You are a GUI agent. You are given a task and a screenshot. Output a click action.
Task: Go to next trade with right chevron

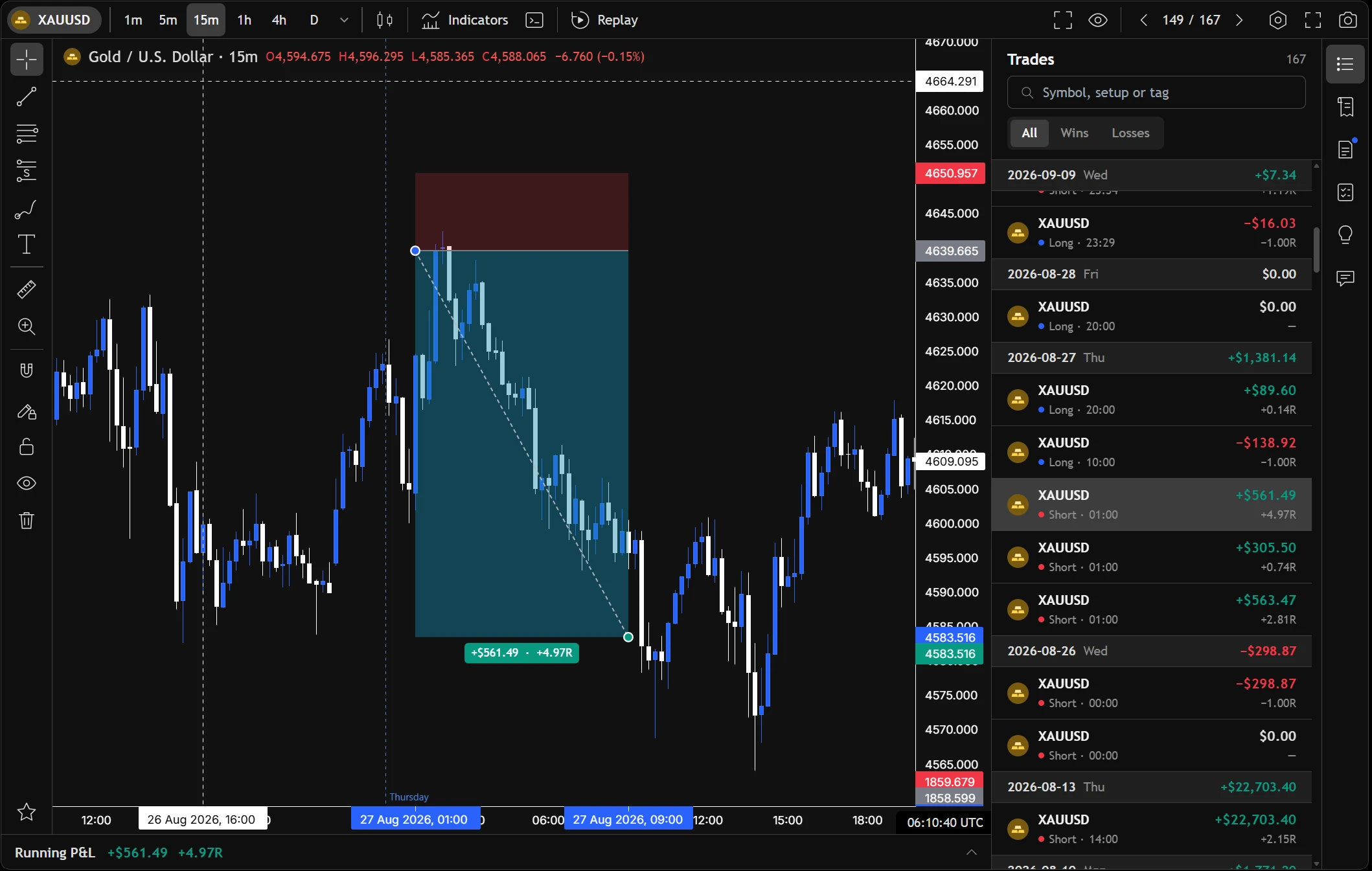coord(1239,20)
